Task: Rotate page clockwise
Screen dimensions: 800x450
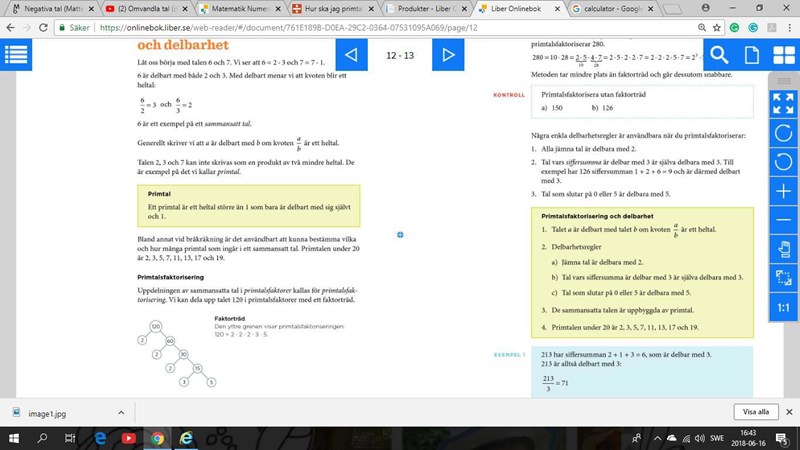Action: coord(784,132)
